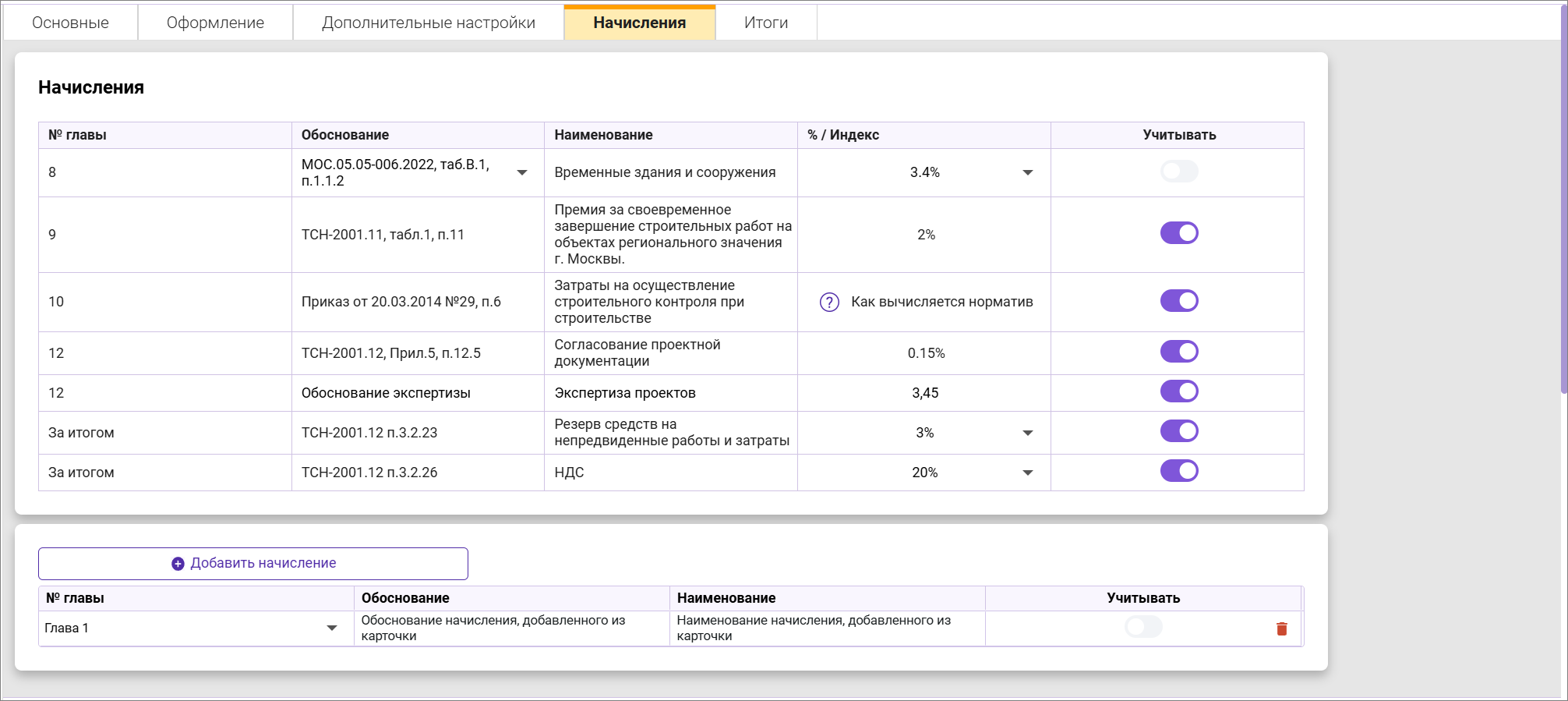Viewport: 1568px width, 701px height.
Task: Open the Глава 1 chapter dropdown
Action: coord(331,628)
